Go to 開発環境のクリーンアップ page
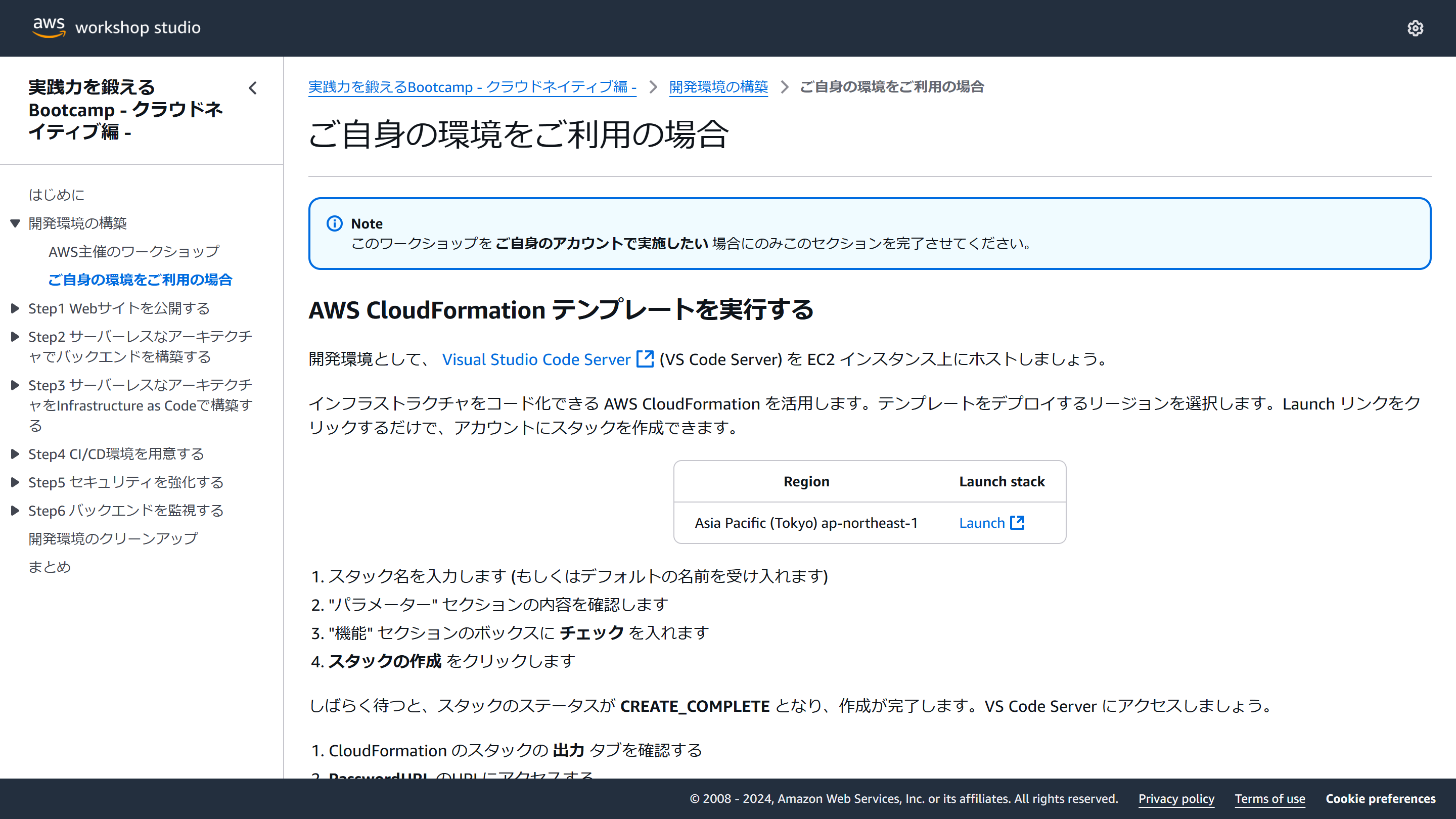 [x=113, y=538]
